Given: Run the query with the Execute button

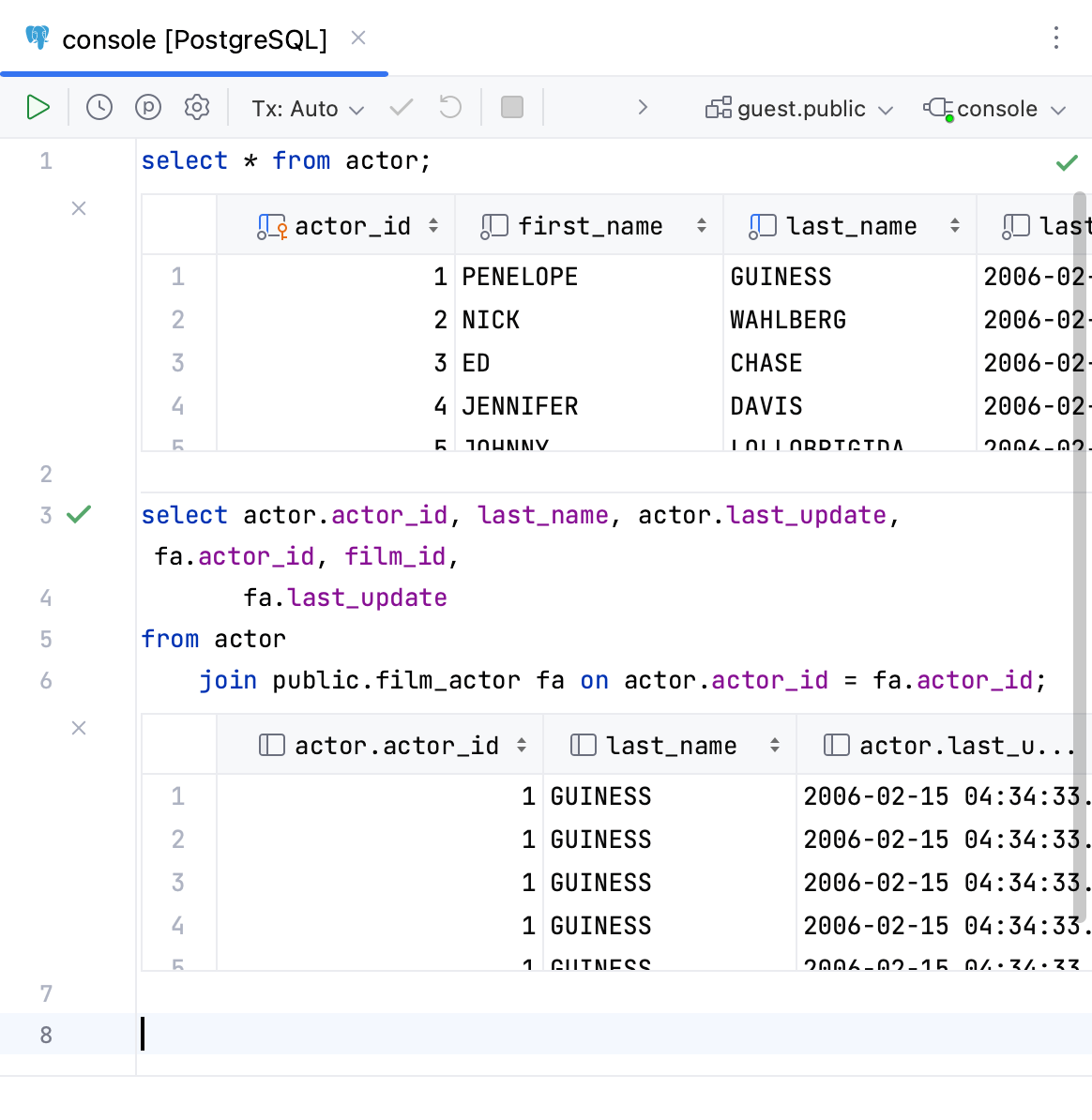Looking at the screenshot, I should click(38, 107).
